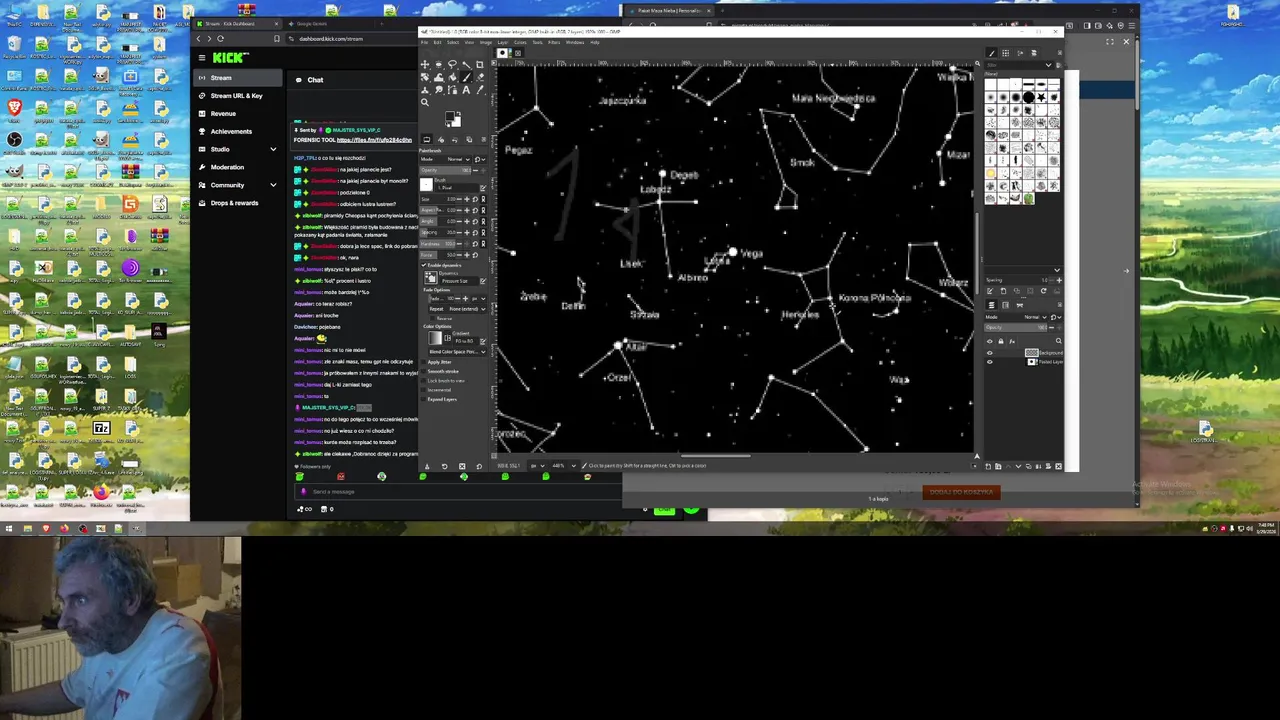Image resolution: width=1280 pixels, height=720 pixels.
Task: Select the Crop tool in GIMP
Action: pos(480,65)
